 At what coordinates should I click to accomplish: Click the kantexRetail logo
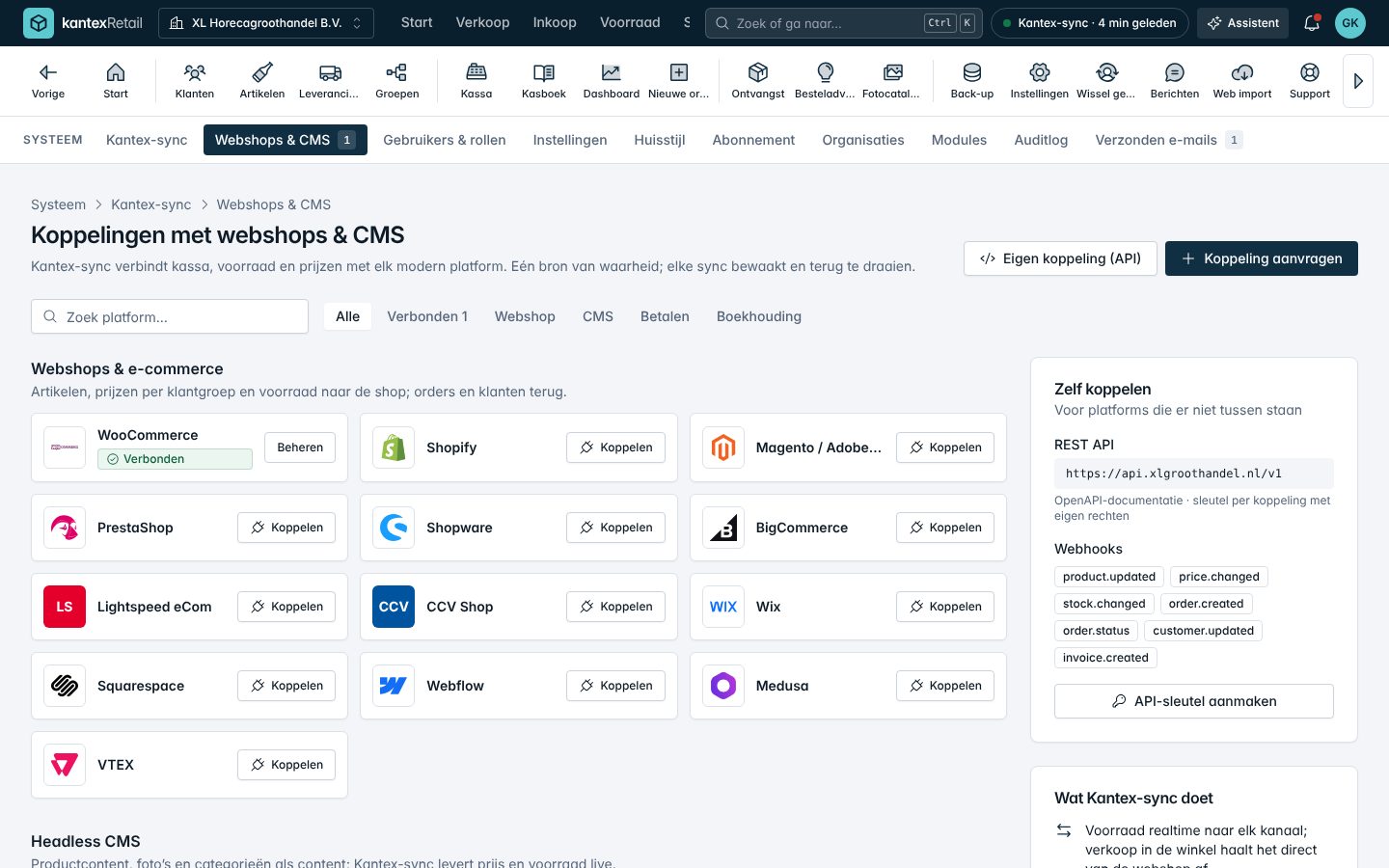83,23
